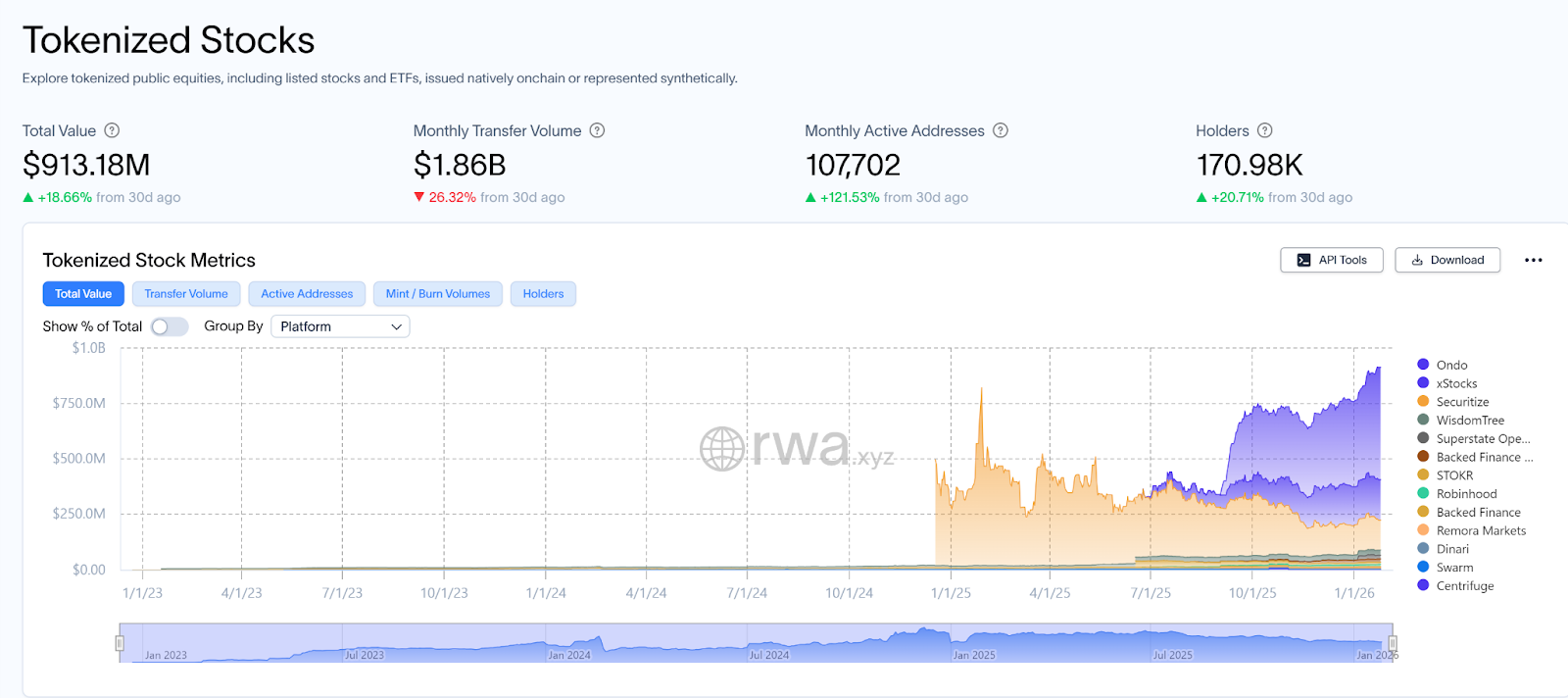Enable the Show % of Total toggle

(x=170, y=326)
